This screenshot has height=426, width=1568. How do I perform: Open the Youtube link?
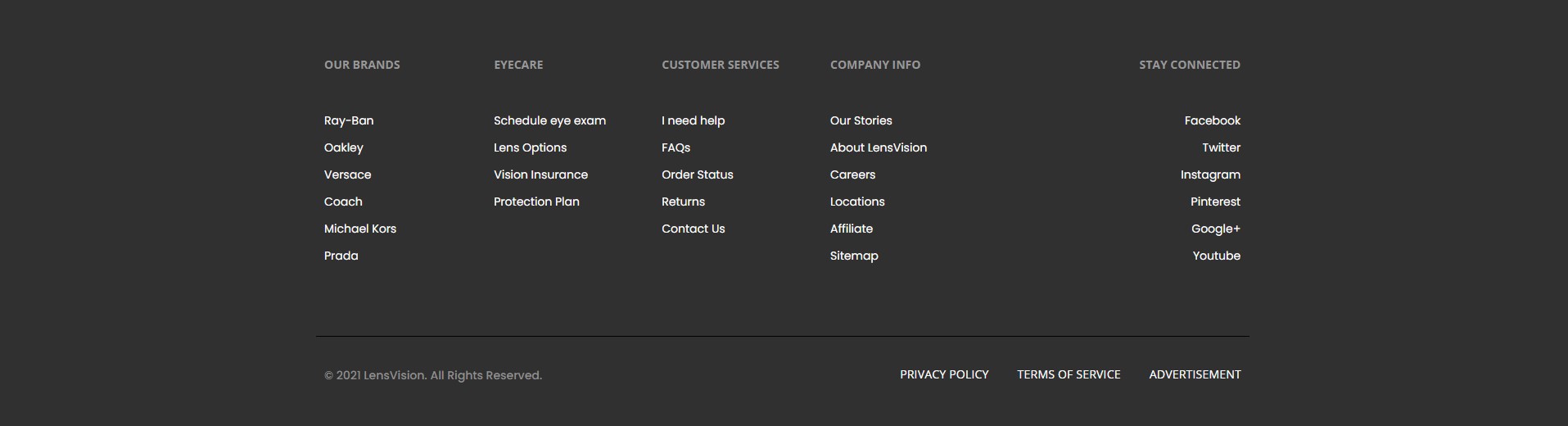pos(1216,256)
